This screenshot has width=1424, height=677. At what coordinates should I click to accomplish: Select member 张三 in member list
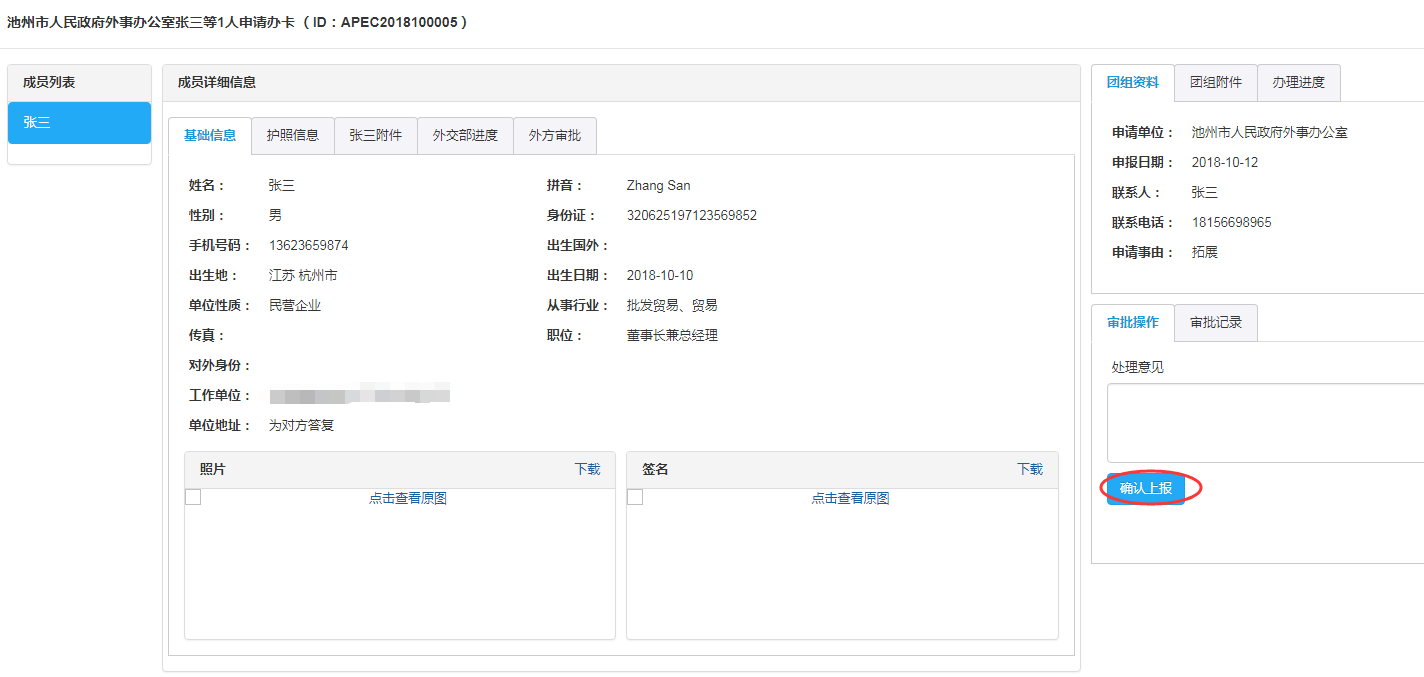[x=79, y=123]
